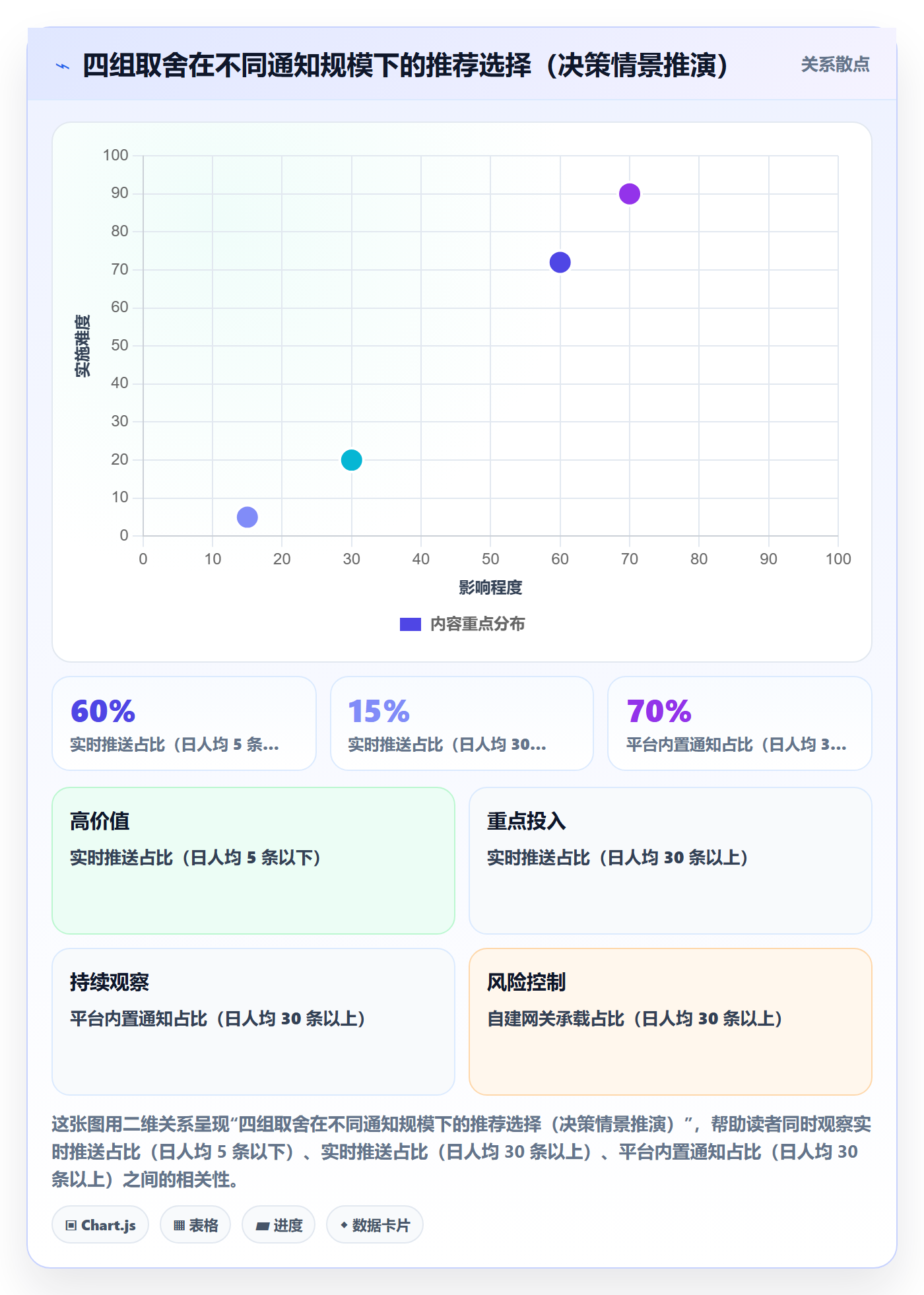The height and width of the screenshot is (1295, 924).
Task: Click 自建网关承载占比（日人均 30 条以上） text
Action: (x=635, y=1018)
